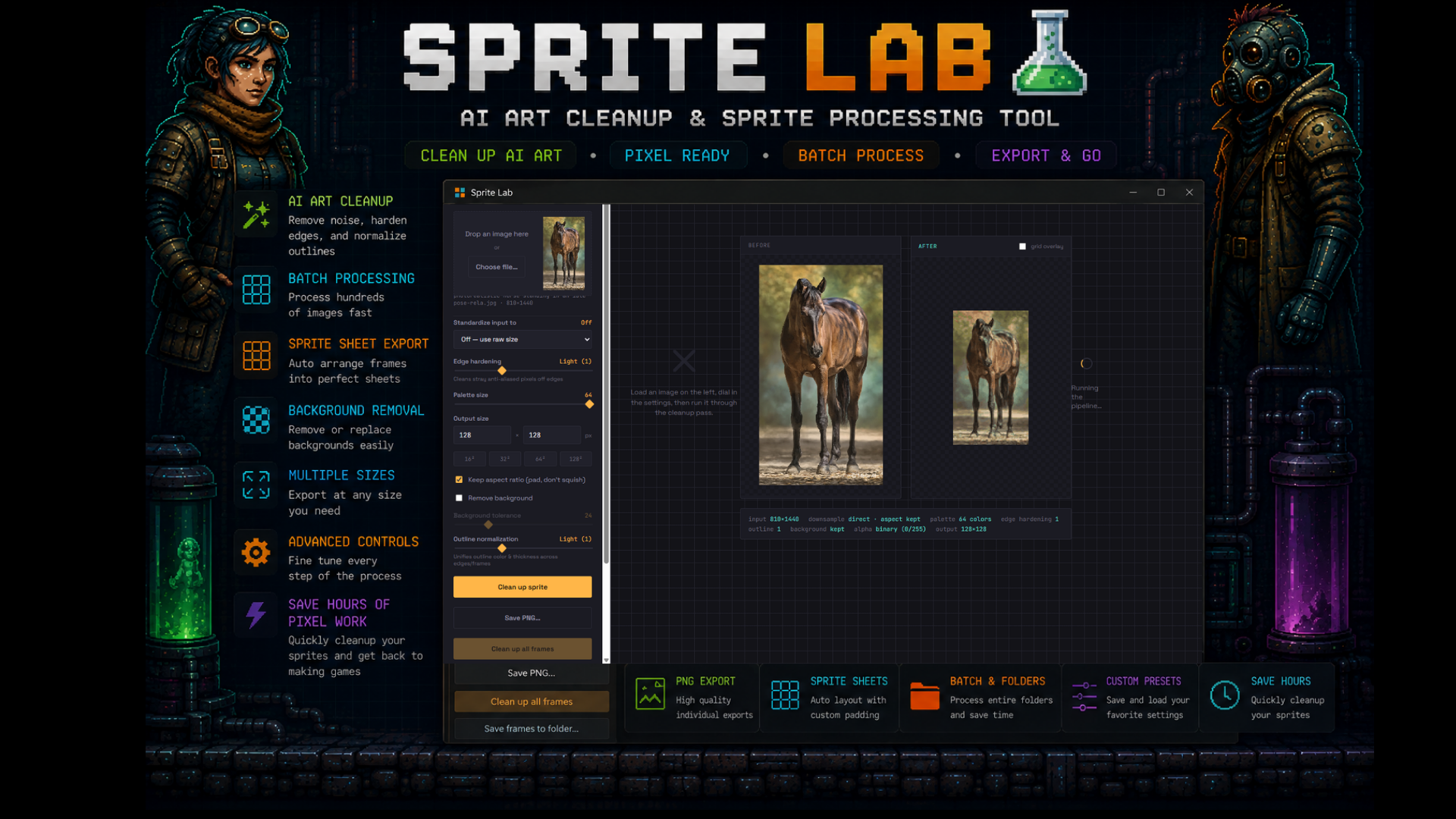Click Save frames to folder... button
1456x819 pixels.
point(532,729)
